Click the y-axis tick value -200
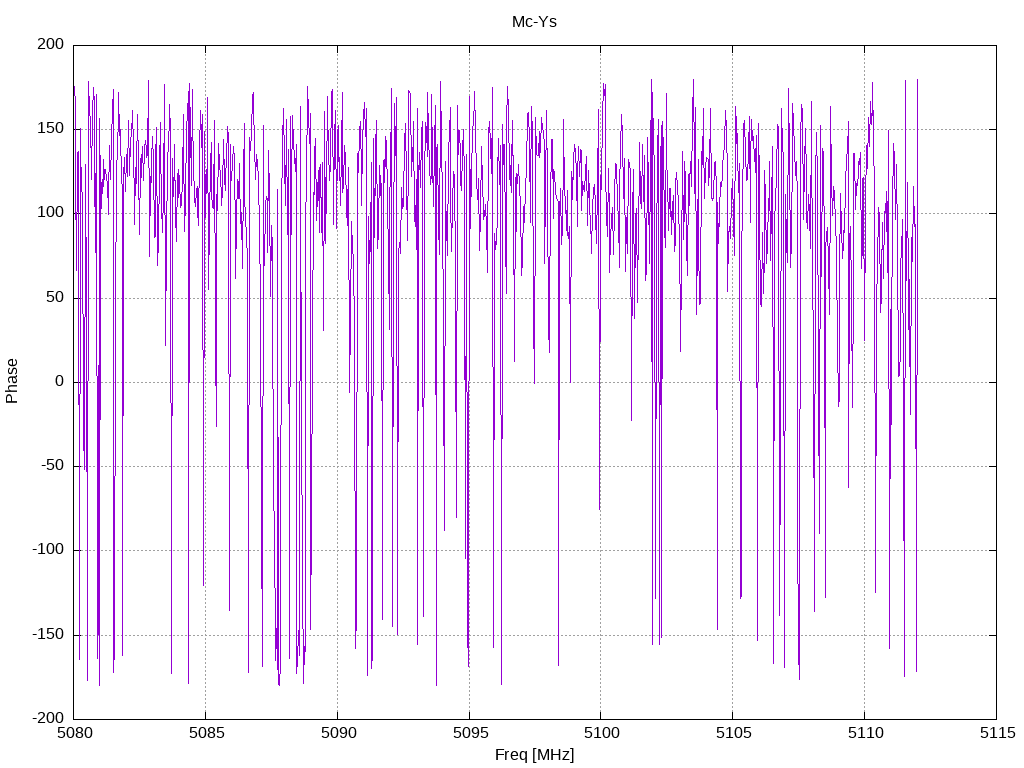Screen dimensions: 1024x768 click(x=48, y=718)
